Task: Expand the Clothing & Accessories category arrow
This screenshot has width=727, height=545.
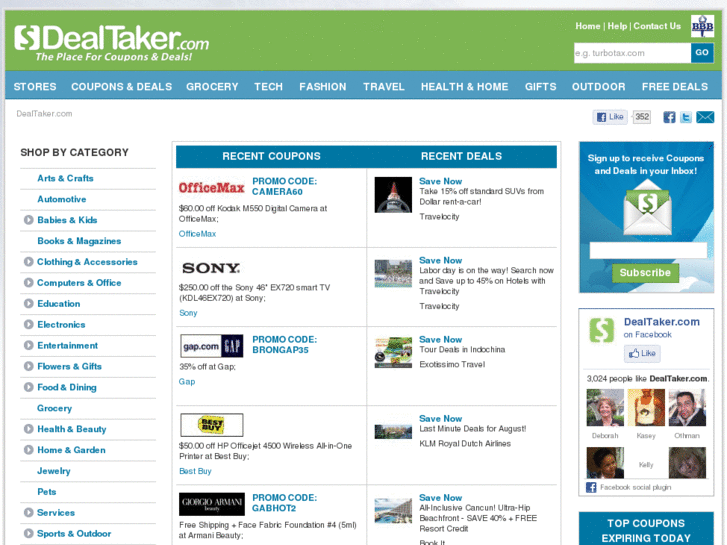Action: pos(29,262)
